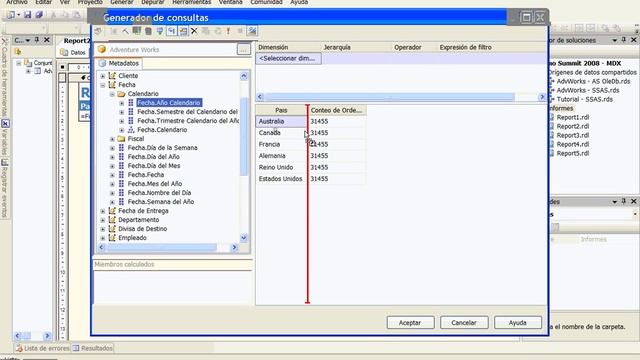The width and height of the screenshot is (640, 360).
Task: Click the hammer icon in query toolbar
Action: coord(125,31)
